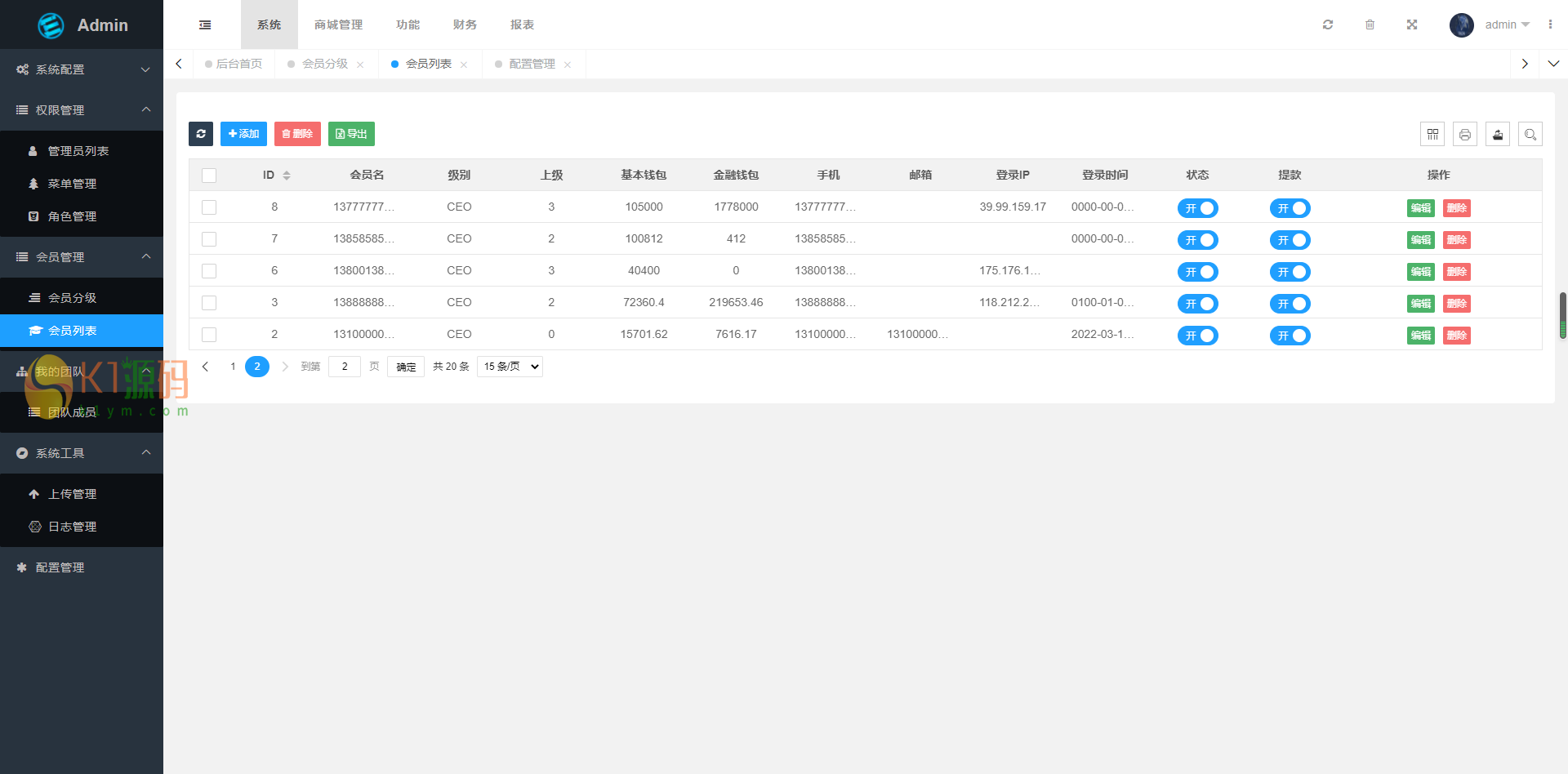
Task: Switch to the 财务 top menu
Action: tap(465, 24)
